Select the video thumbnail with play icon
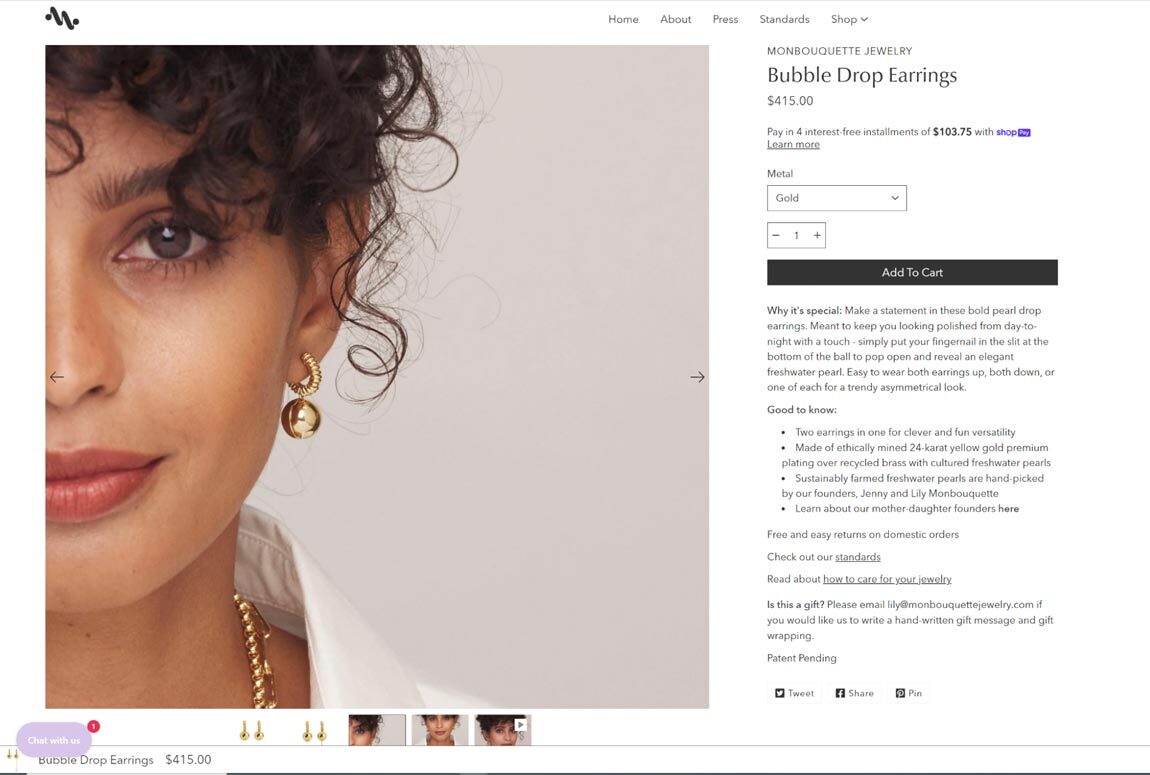The width and height of the screenshot is (1150, 775). pos(502,730)
